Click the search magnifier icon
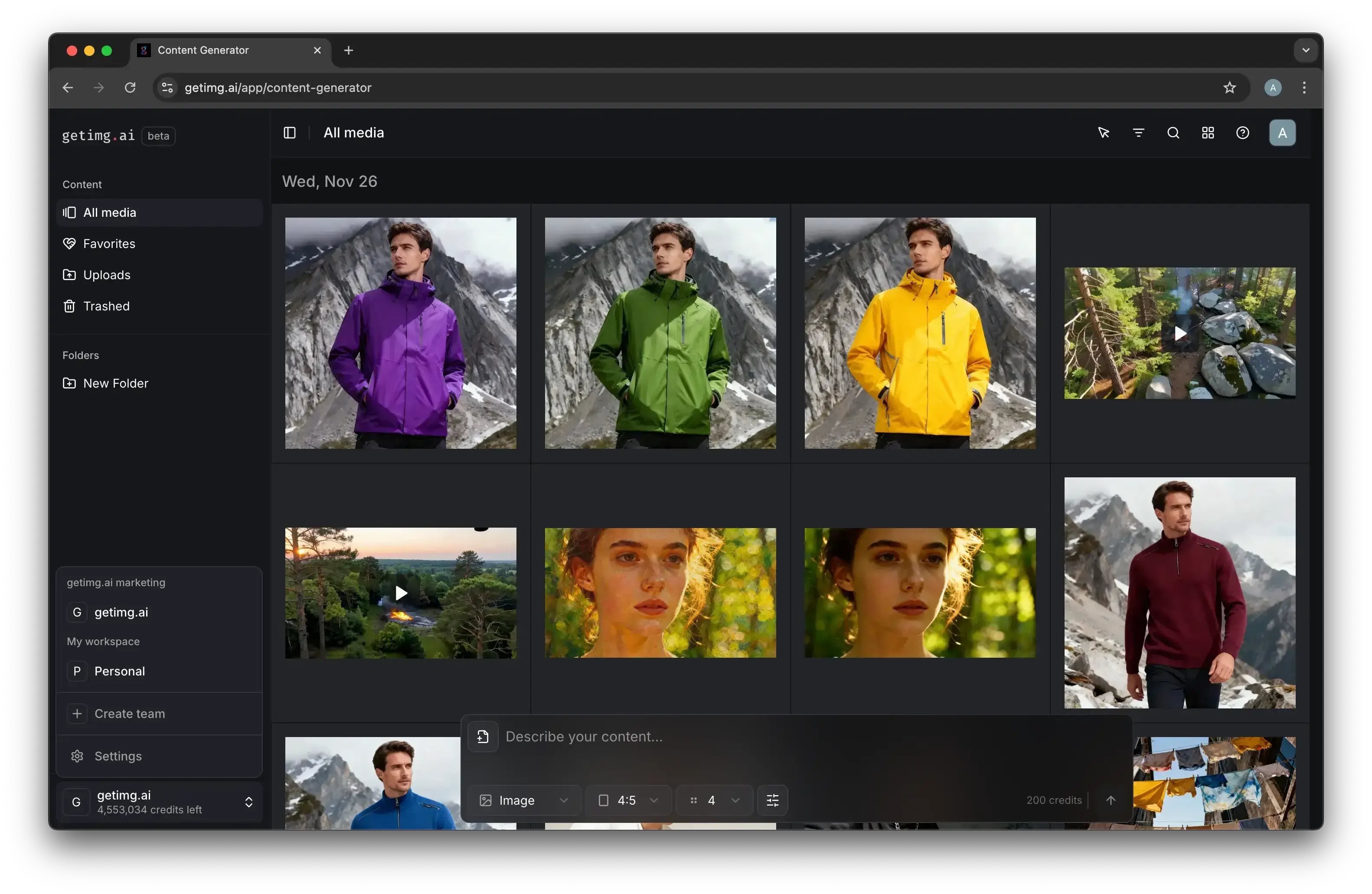The width and height of the screenshot is (1372, 894). click(x=1173, y=133)
